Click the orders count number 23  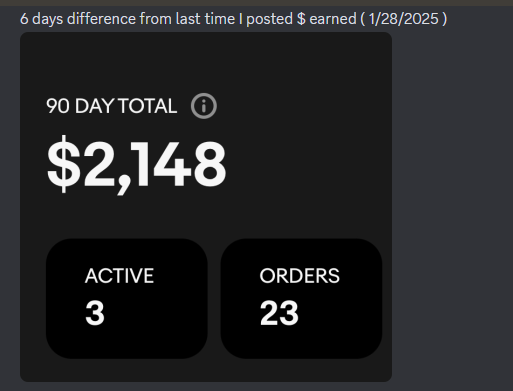(x=279, y=313)
